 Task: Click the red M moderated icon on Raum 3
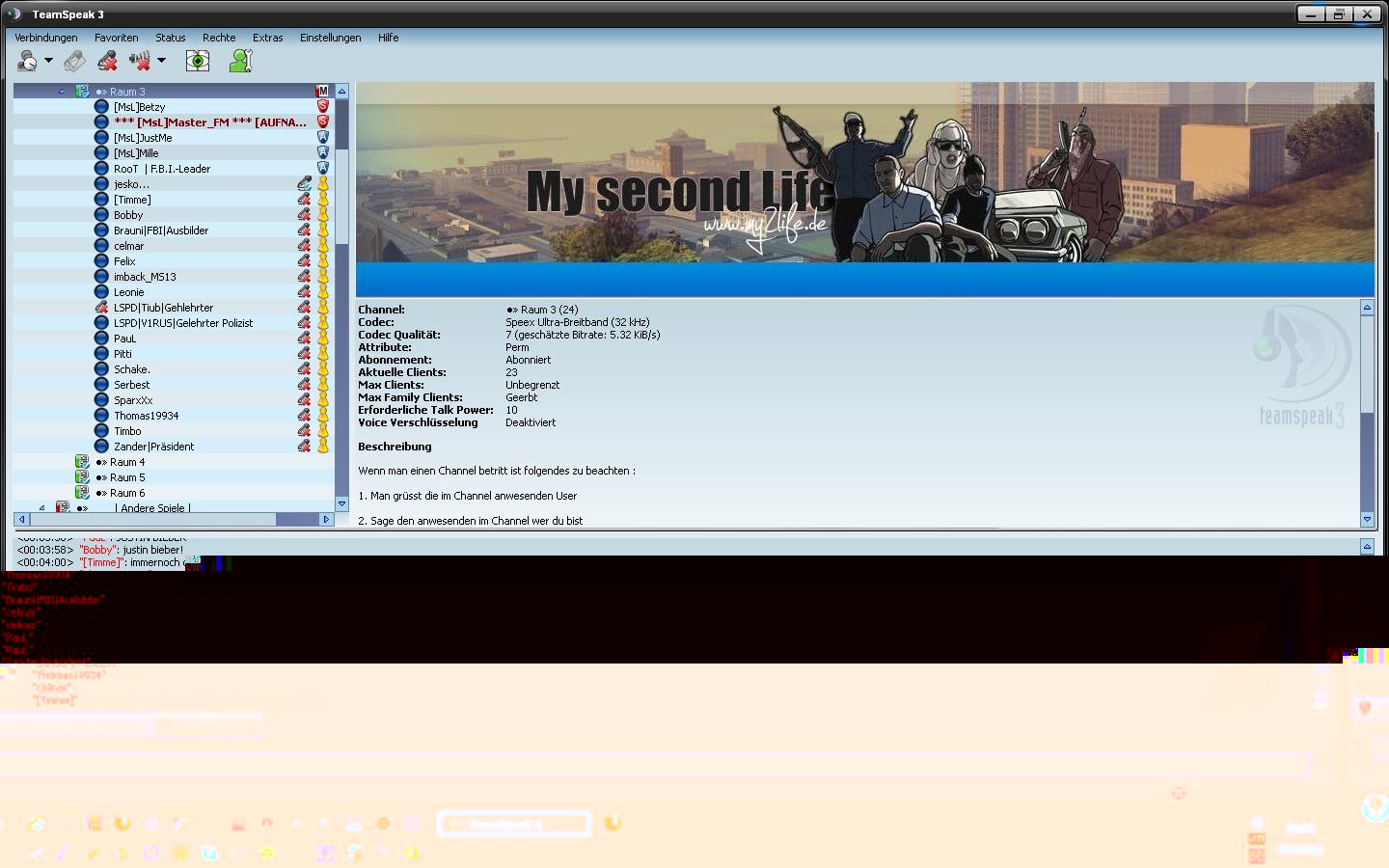(x=322, y=91)
